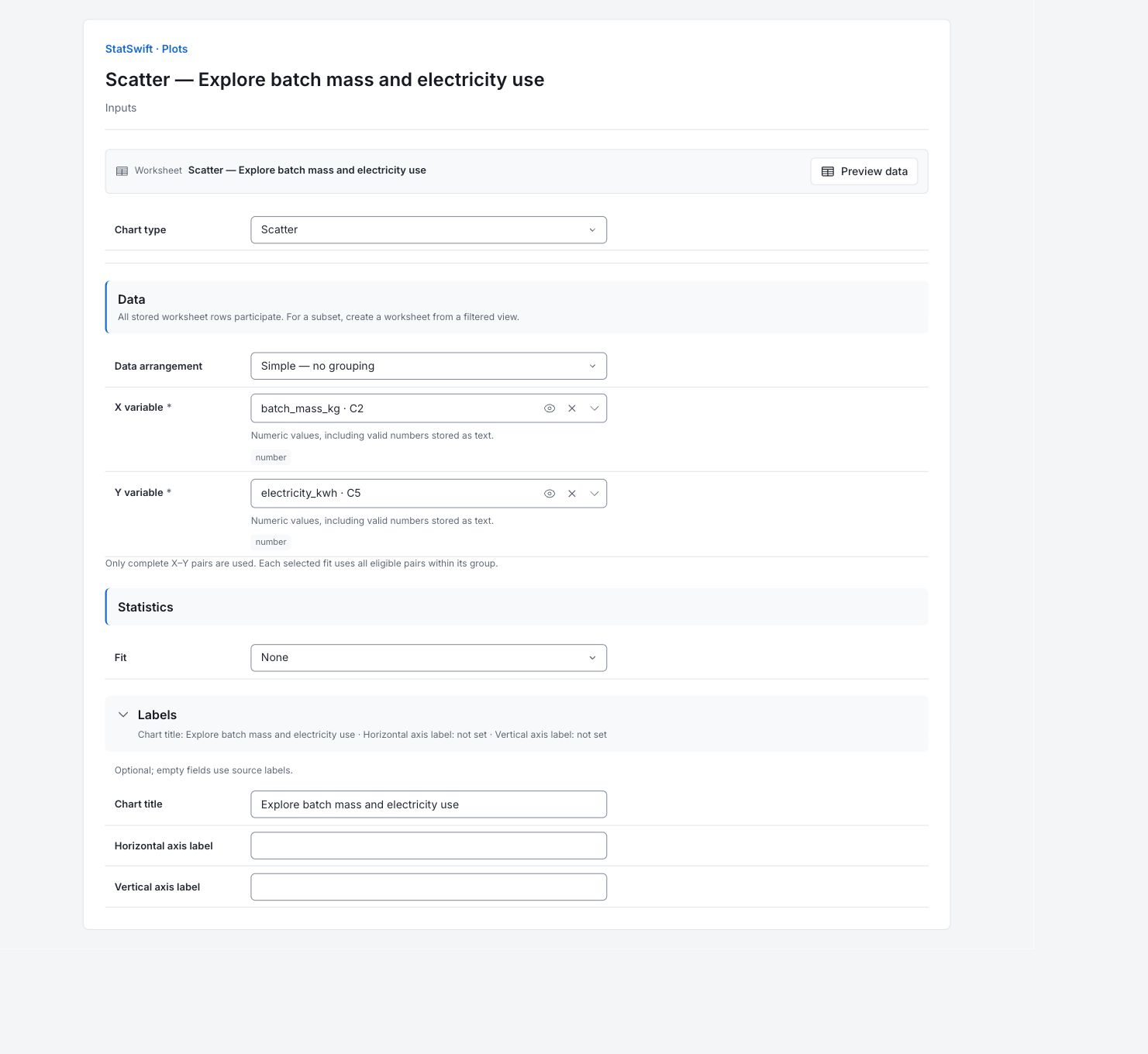1148x1054 pixels.
Task: Preview Y variable electricity_kwh column
Action: click(x=550, y=494)
